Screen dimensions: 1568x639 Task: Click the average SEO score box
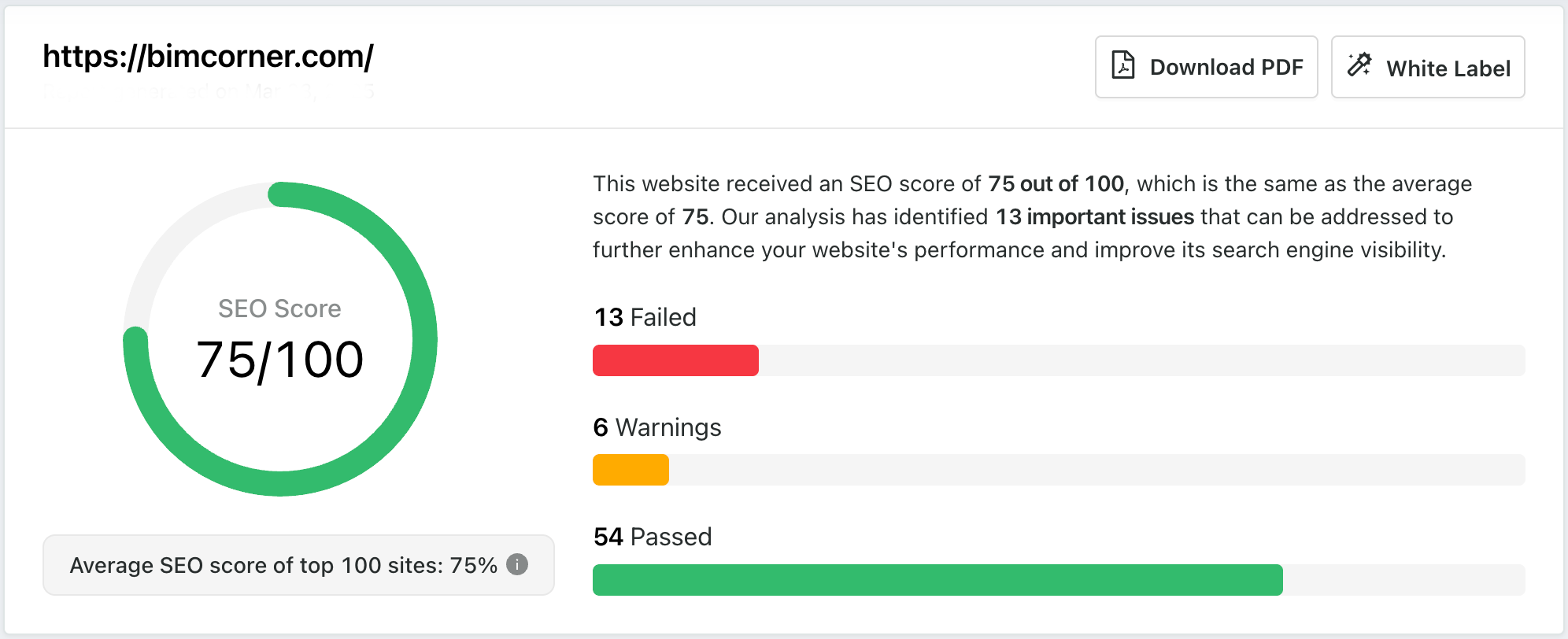298,565
